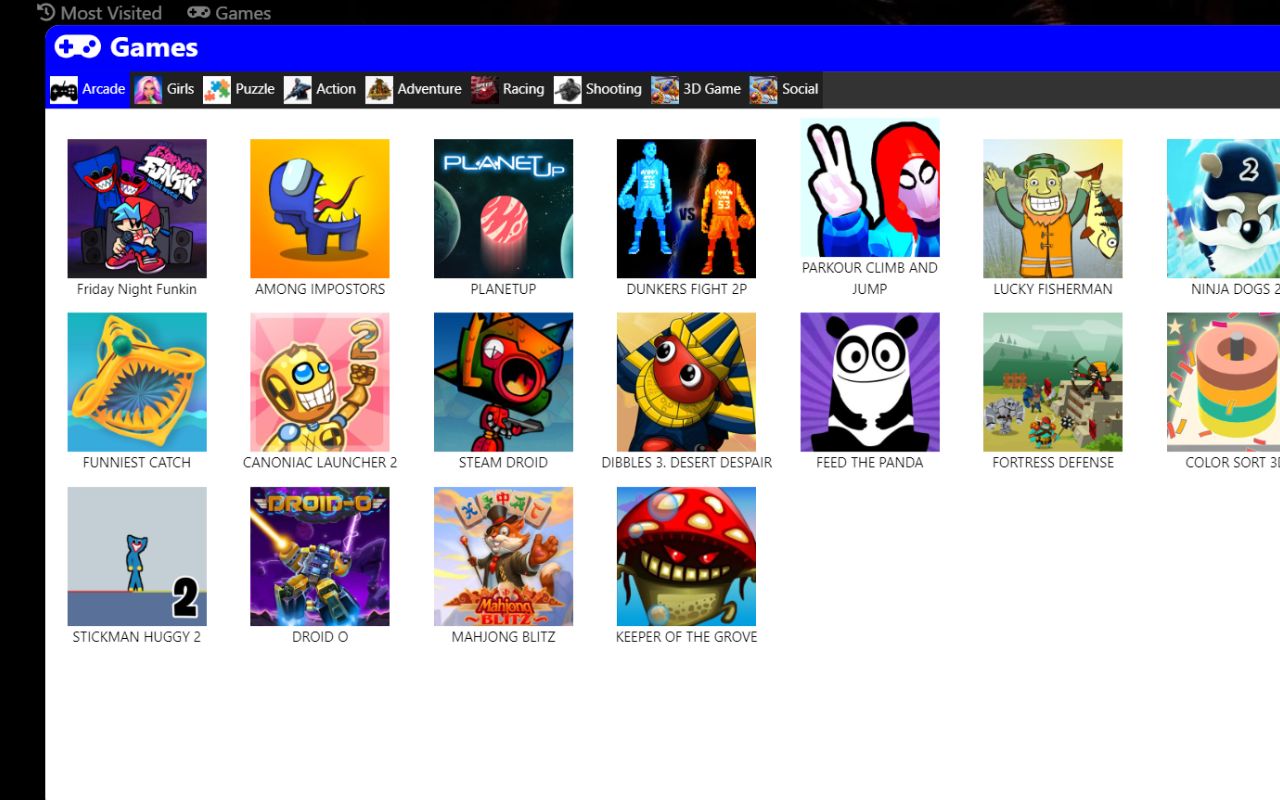Click the CANONIAC LAUNCHER 2 title link

tap(320, 462)
